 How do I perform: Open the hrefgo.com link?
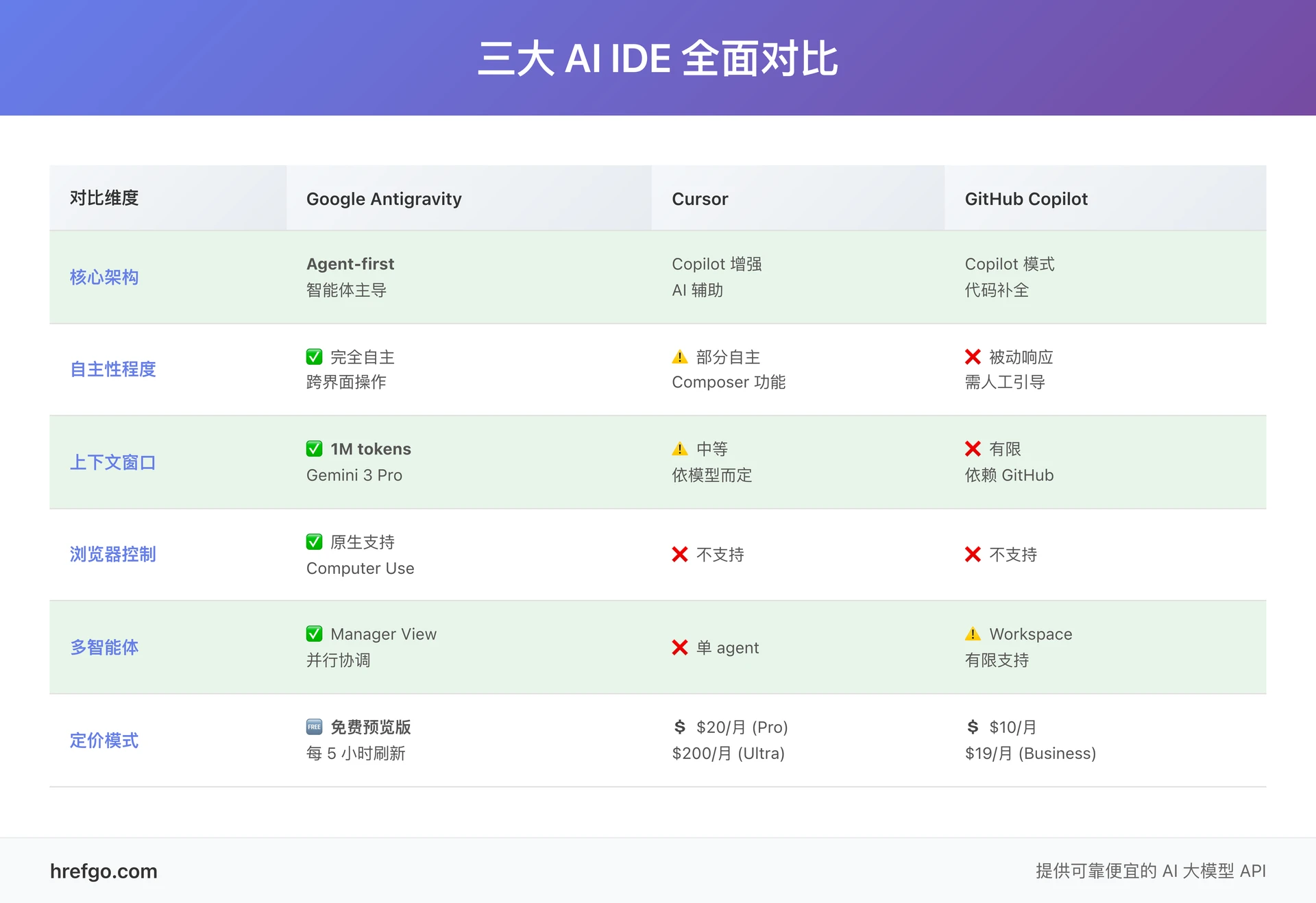pos(103,871)
